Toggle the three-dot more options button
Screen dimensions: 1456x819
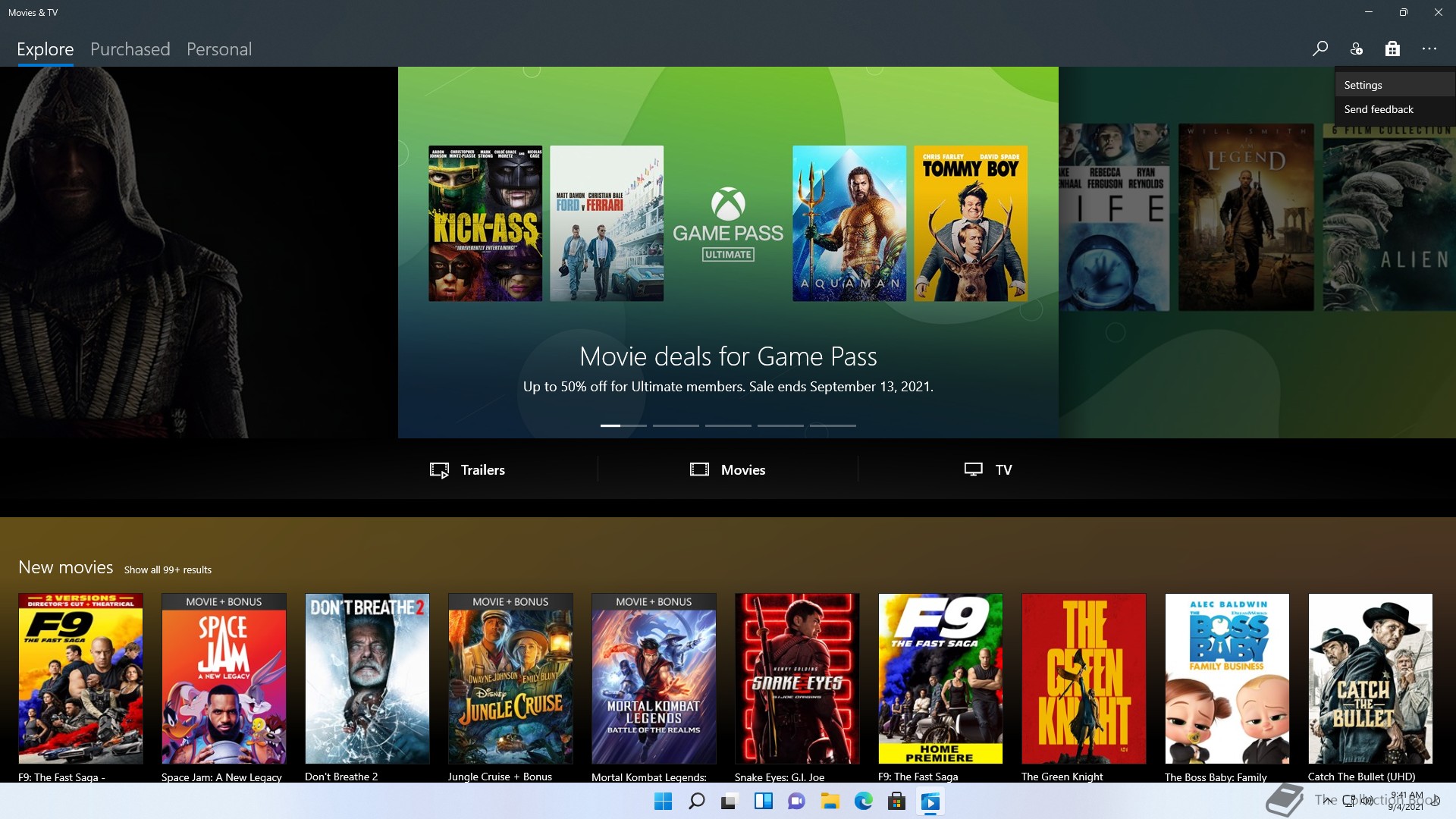click(x=1429, y=49)
